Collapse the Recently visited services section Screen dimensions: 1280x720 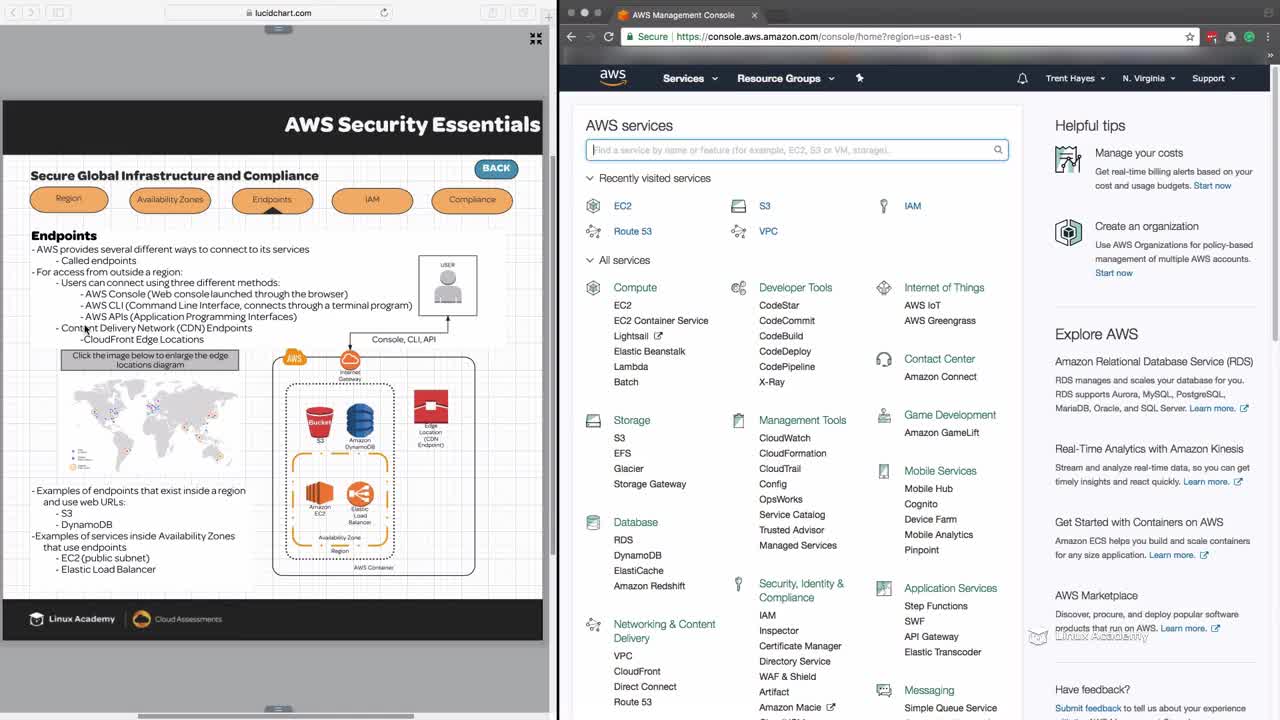[x=590, y=178]
